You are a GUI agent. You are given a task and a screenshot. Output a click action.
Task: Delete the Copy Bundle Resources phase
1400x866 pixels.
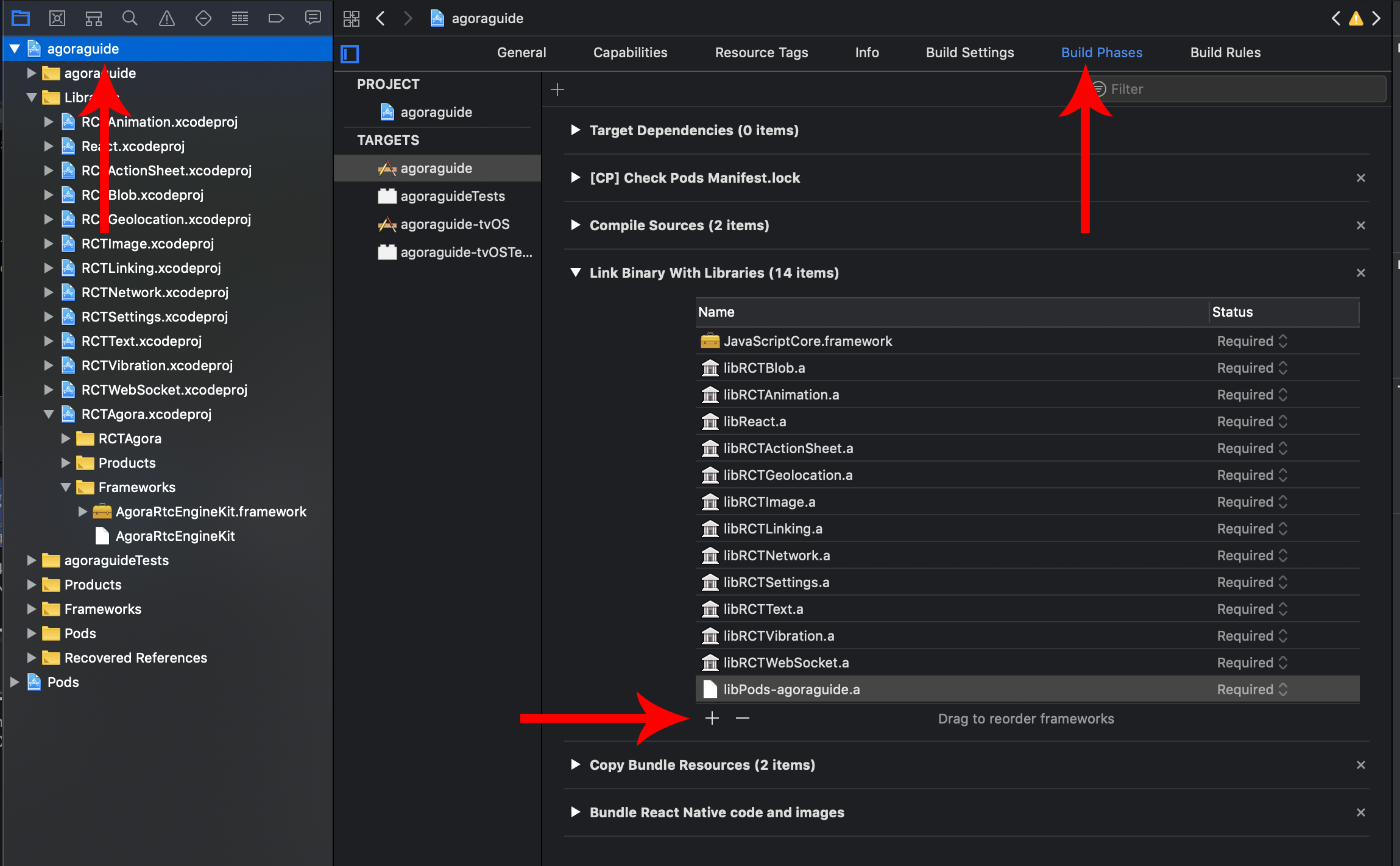pyautogui.click(x=1361, y=765)
